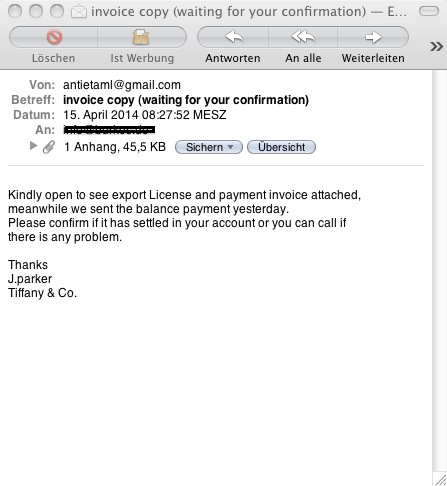The width and height of the screenshot is (447, 486).
Task: Click the Weiterleiten forward arrow icon
Action: (x=373, y=37)
